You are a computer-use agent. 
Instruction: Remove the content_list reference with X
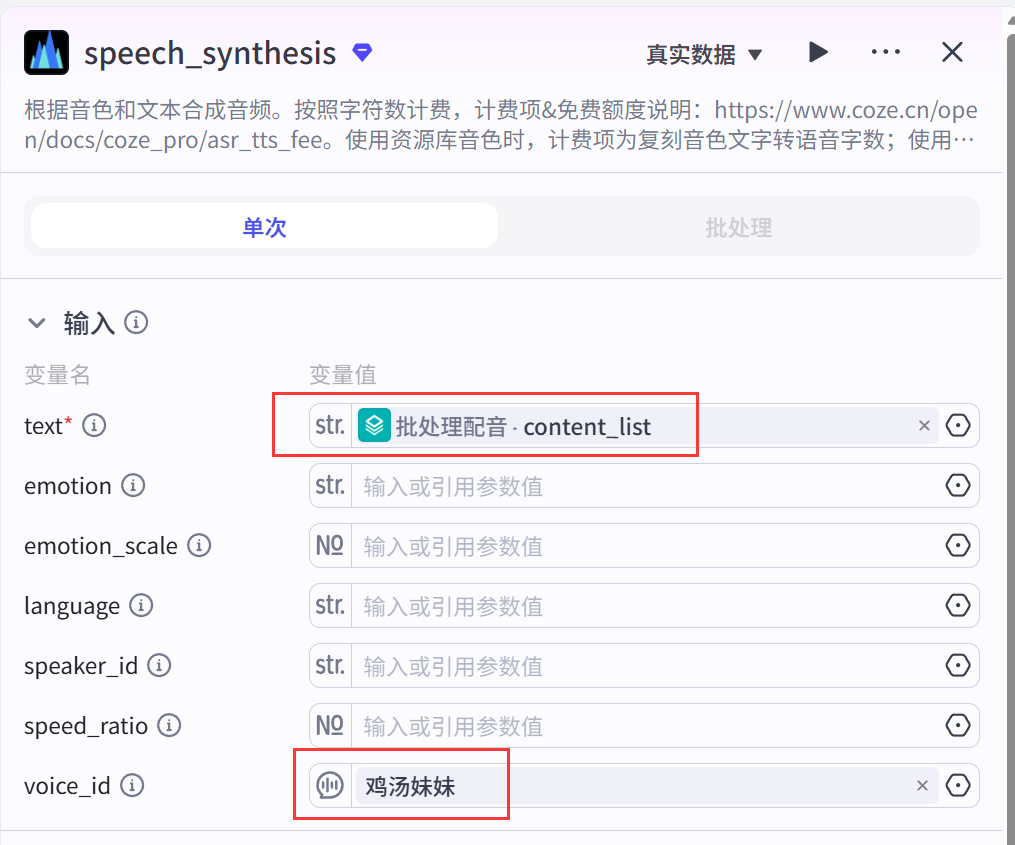pyautogui.click(x=923, y=426)
